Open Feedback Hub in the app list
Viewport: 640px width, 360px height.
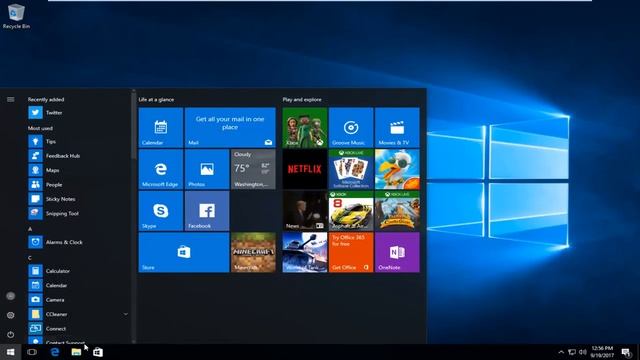pyautogui.click(x=78, y=156)
